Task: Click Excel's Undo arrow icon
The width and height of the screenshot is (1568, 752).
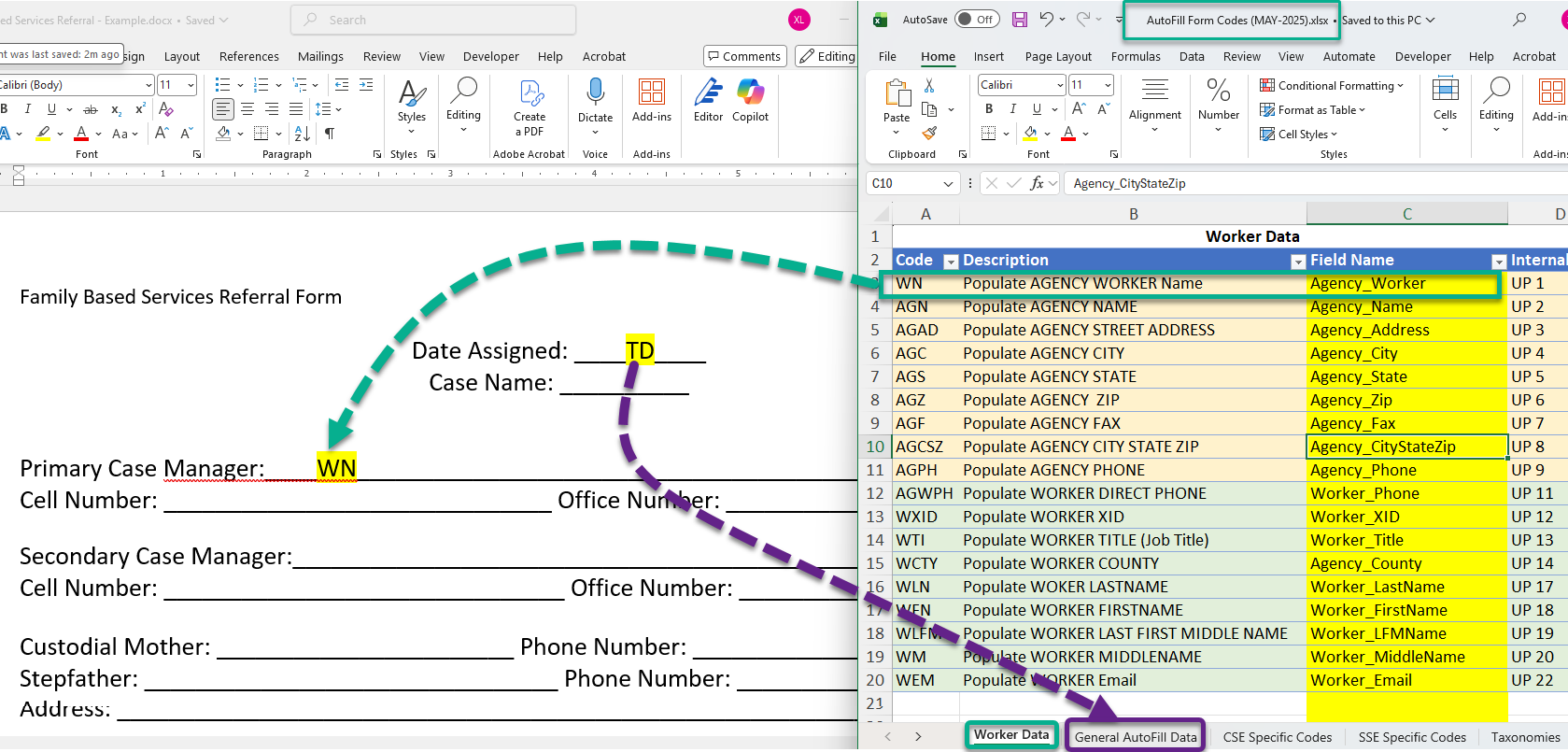Action: (x=1047, y=20)
